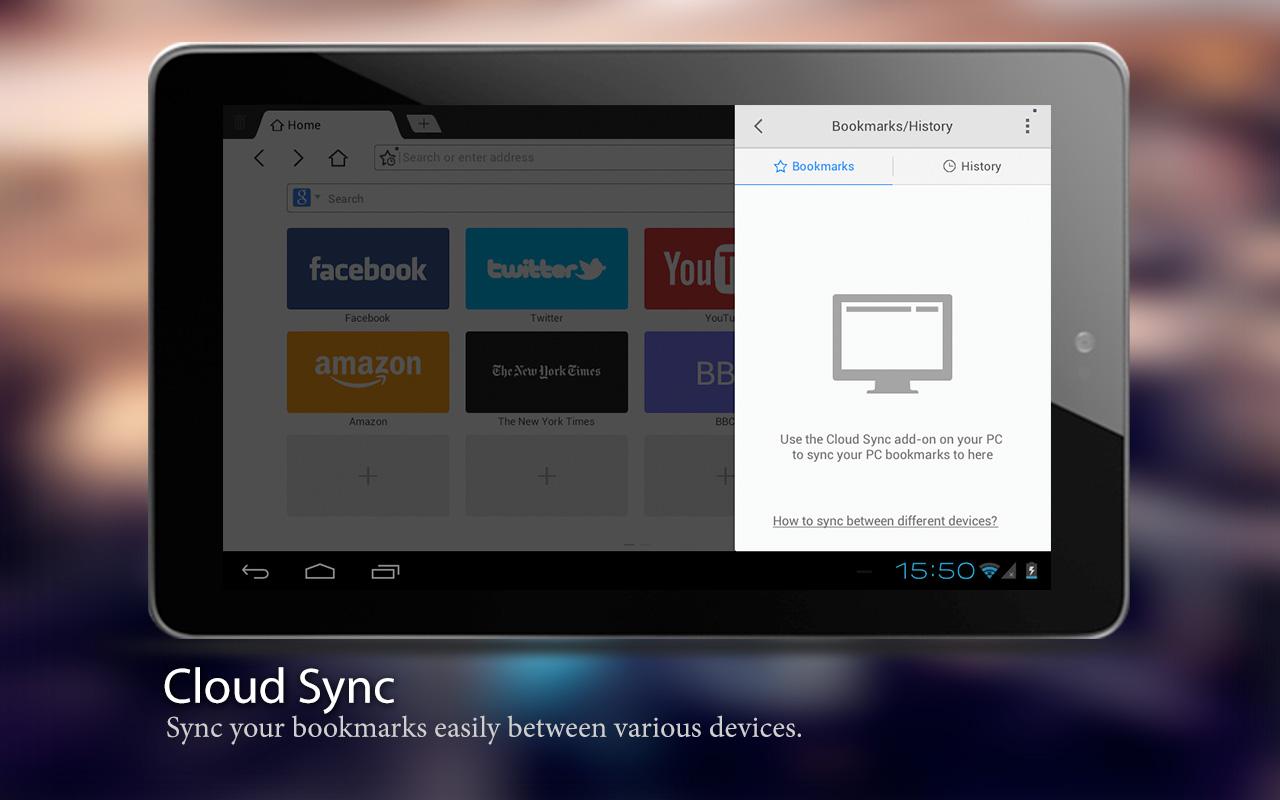1280x800 pixels.
Task: Tap the bookmark star in address bar
Action: tap(388, 157)
